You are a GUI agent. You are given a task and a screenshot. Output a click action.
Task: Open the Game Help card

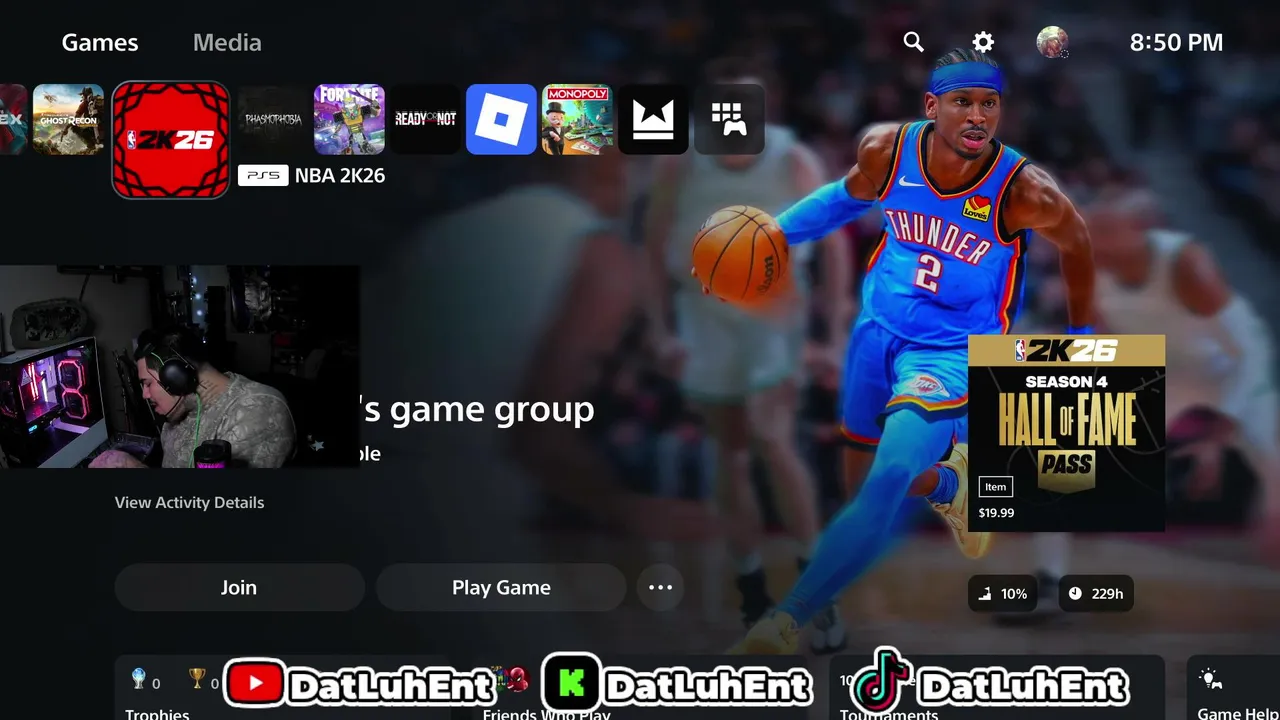(1233, 688)
